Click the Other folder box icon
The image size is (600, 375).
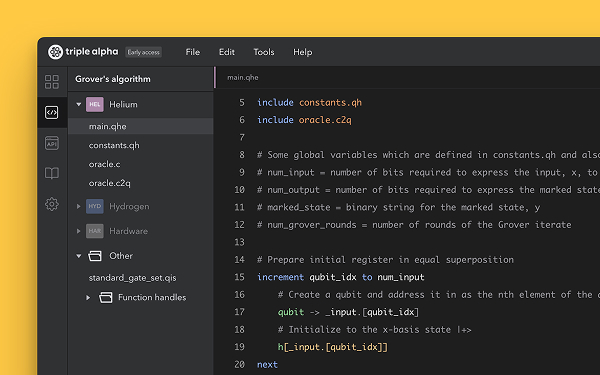[95, 256]
